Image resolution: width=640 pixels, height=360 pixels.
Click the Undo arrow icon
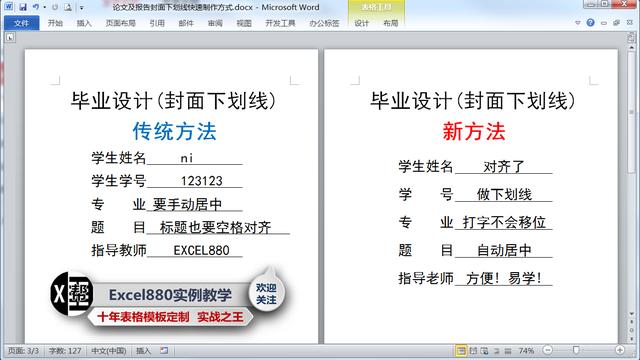click(x=36, y=7)
